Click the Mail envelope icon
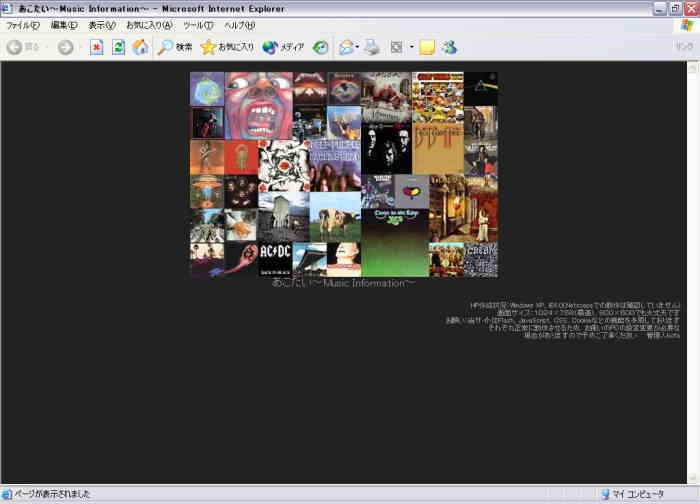Screen dimensions: 700x504 tap(346, 47)
